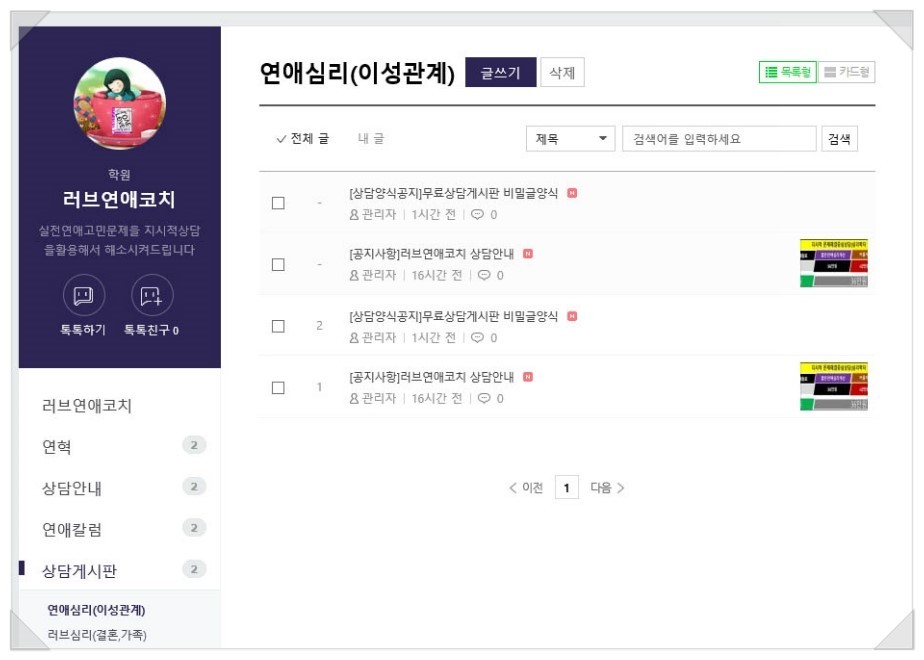Click the comment bubble icon on first post
Screen dimensions: 924x660
tap(477, 214)
